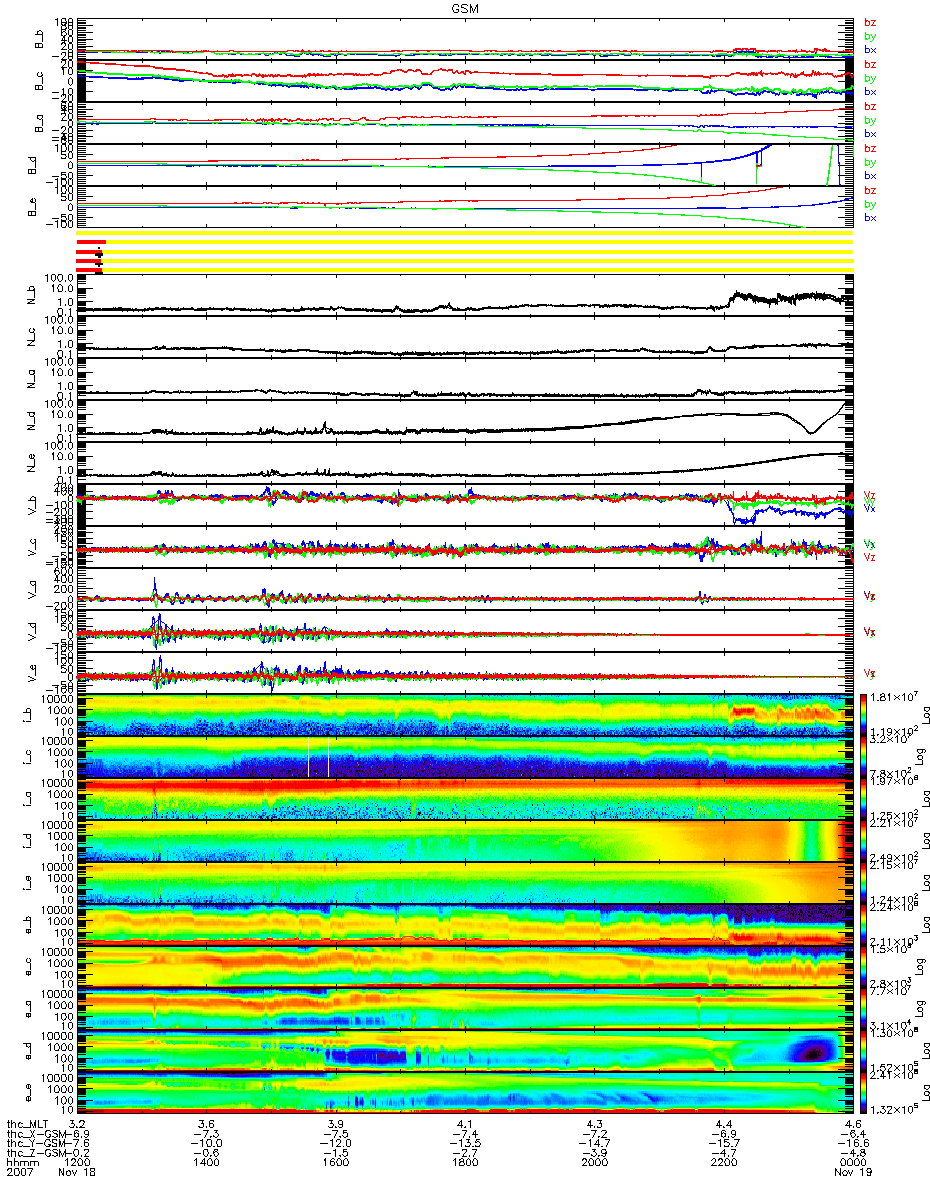The image size is (930, 1200).
Task: Click the color bar of e_b spectrogram
Action: coord(865,924)
